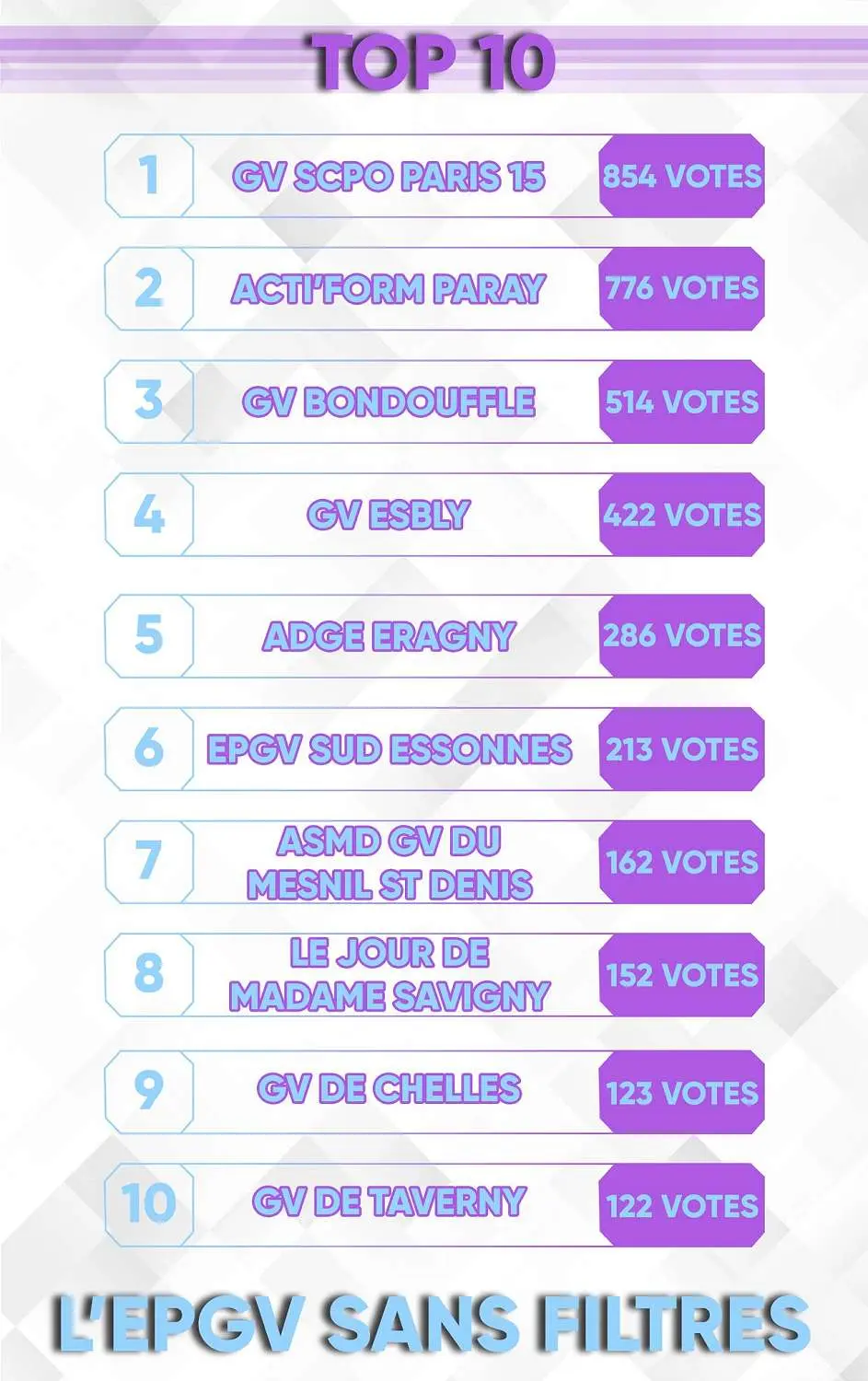Screen dimensions: 868x1381
Task: Click the 854 VOTES badge
Action: [681, 176]
